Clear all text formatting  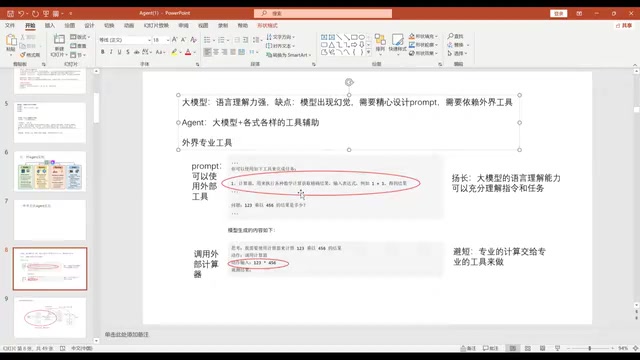[x=193, y=40]
